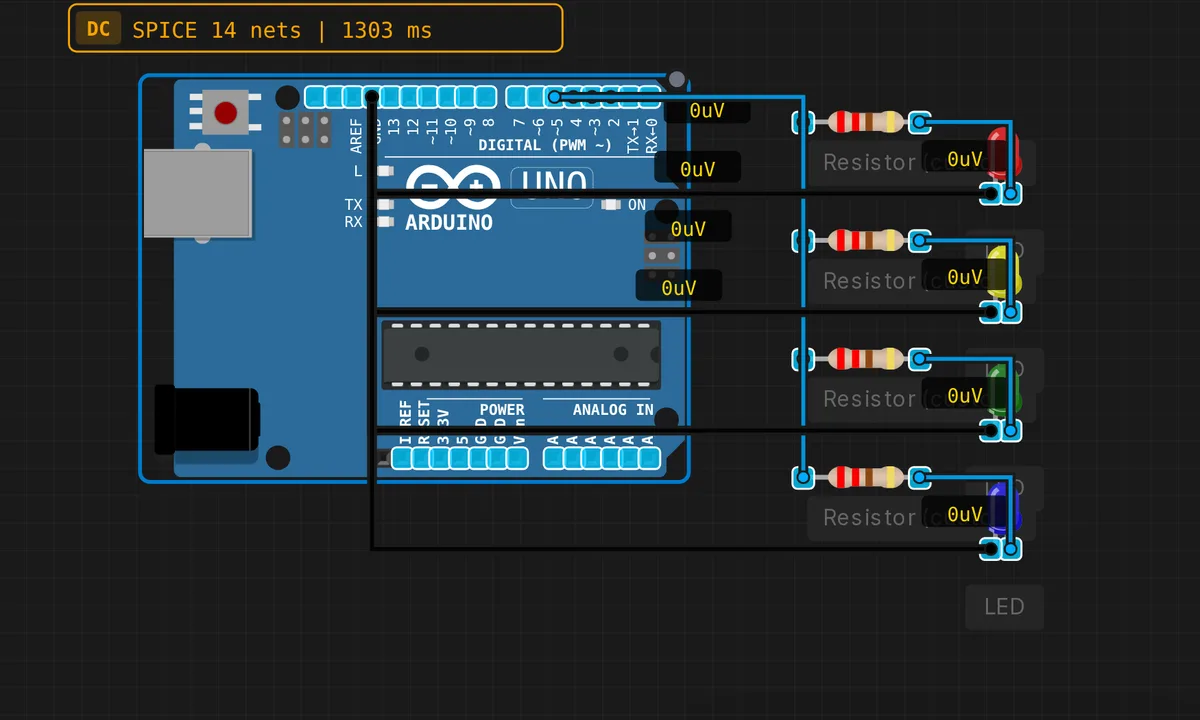
Task: Click the last ANALOG IN pin
Action: [650, 458]
